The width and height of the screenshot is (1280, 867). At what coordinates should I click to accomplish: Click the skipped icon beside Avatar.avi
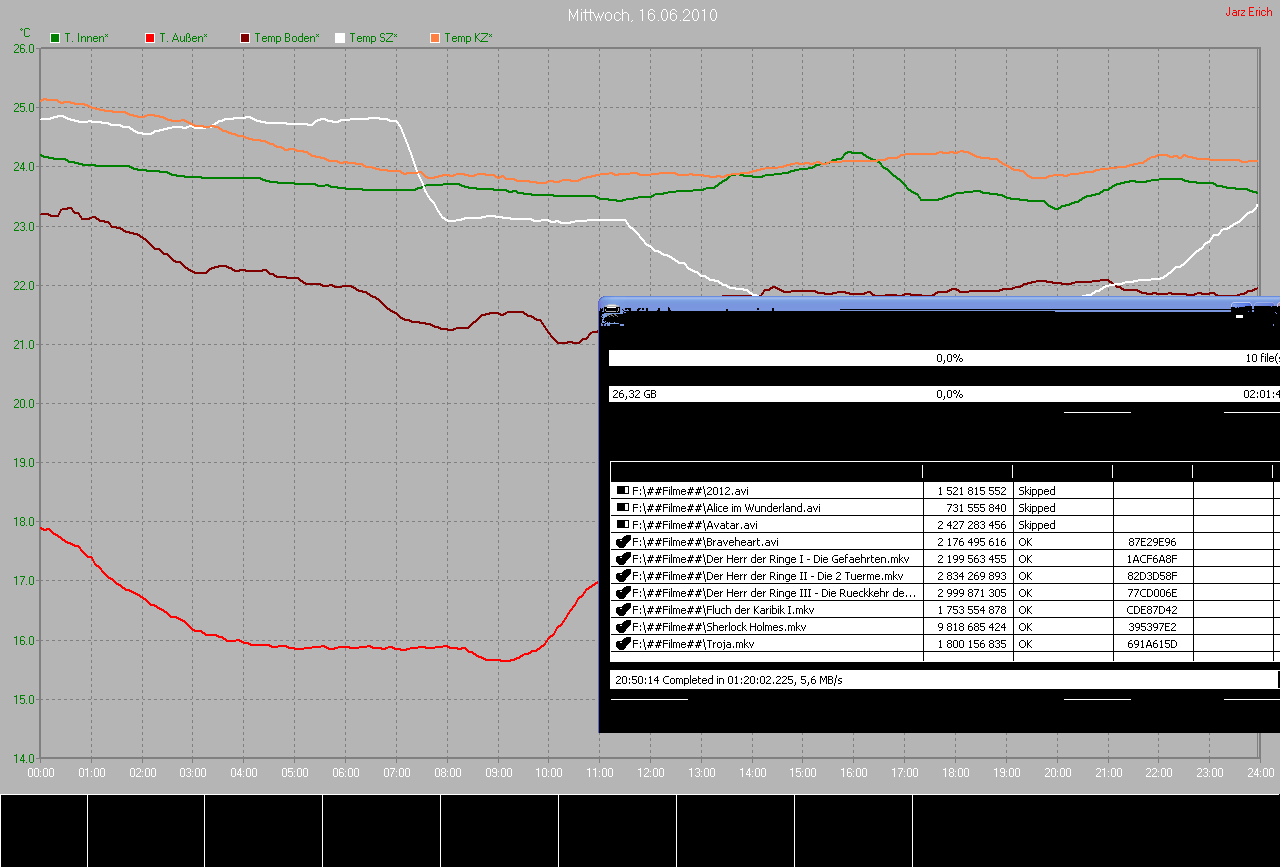pyautogui.click(x=623, y=525)
